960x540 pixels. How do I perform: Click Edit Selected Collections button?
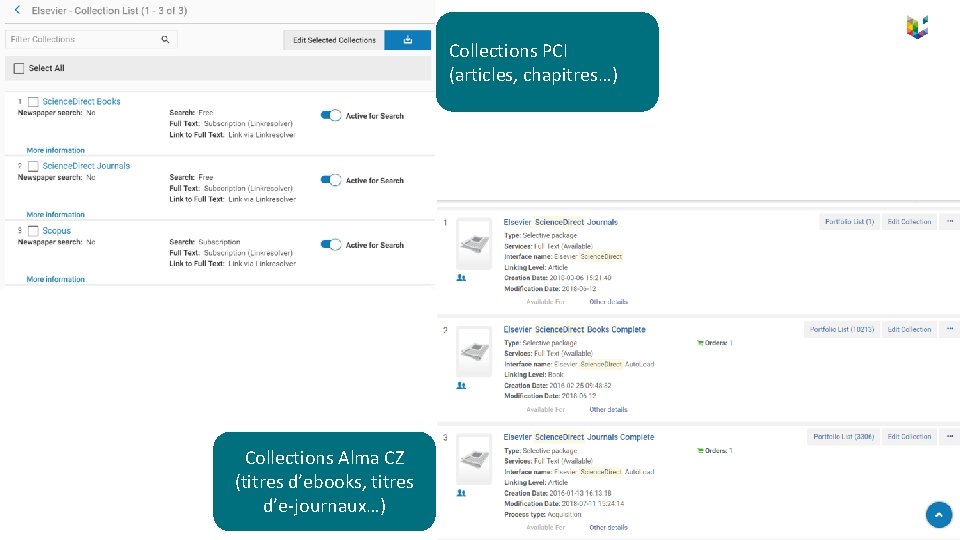334,40
